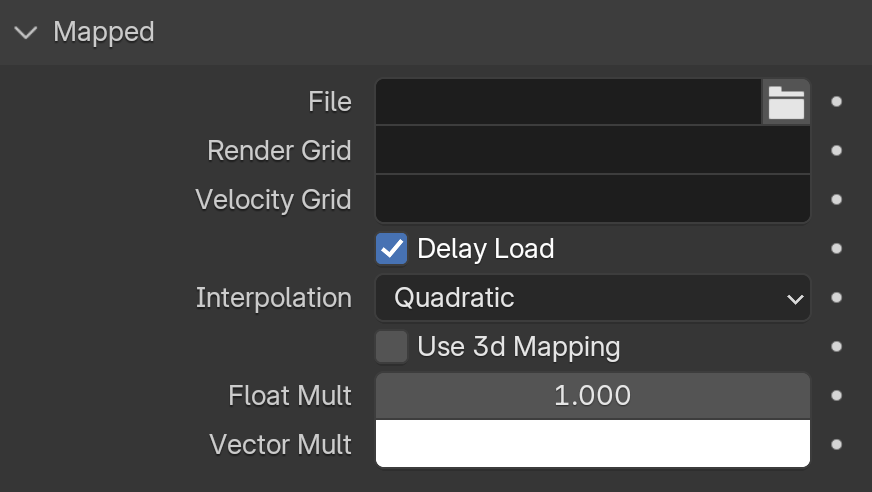The image size is (872, 492).
Task: Open the Interpolation Quadratic dropdown
Action: point(593,297)
